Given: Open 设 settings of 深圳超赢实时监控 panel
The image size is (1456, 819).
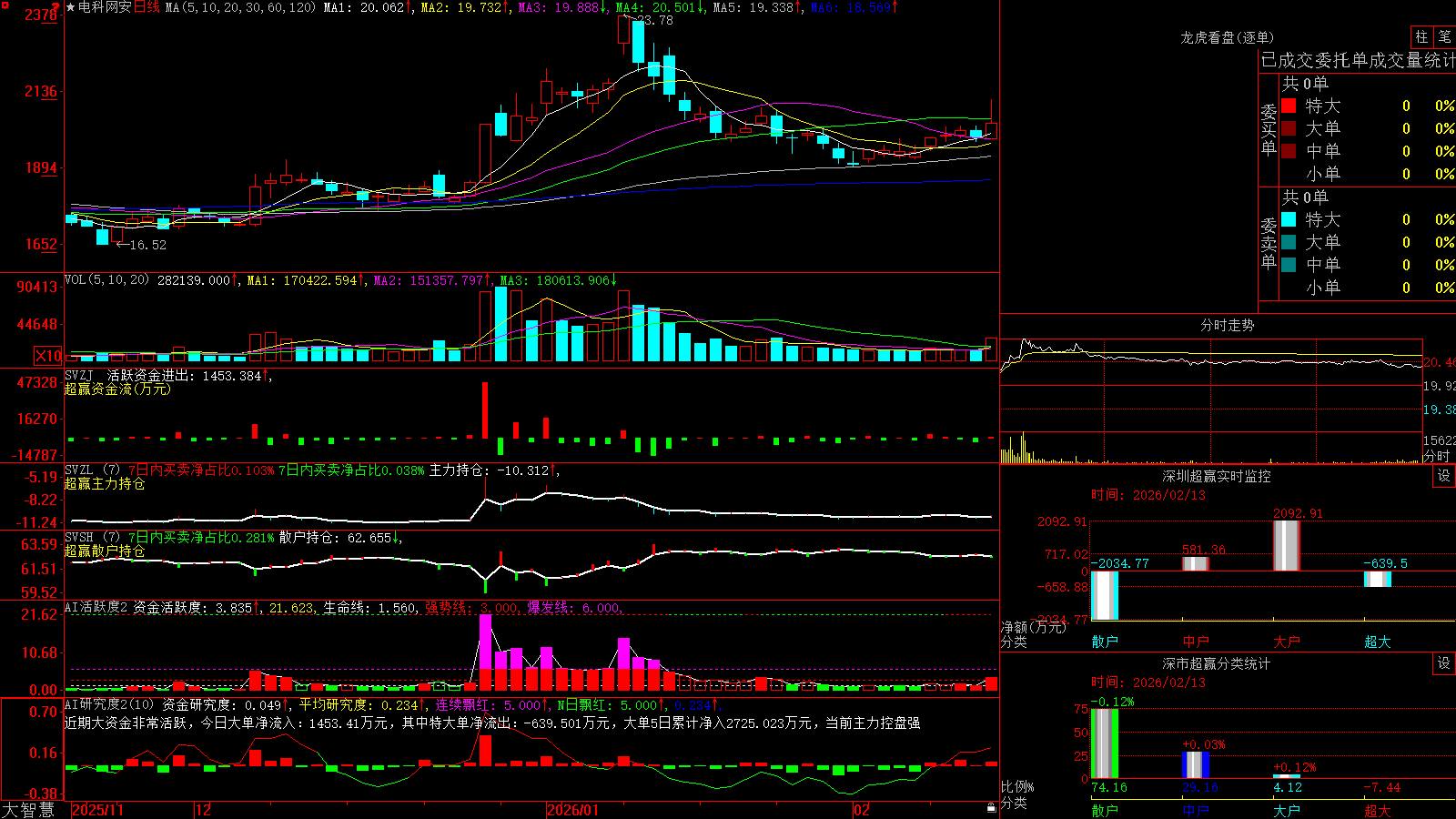Looking at the screenshot, I should [1444, 476].
